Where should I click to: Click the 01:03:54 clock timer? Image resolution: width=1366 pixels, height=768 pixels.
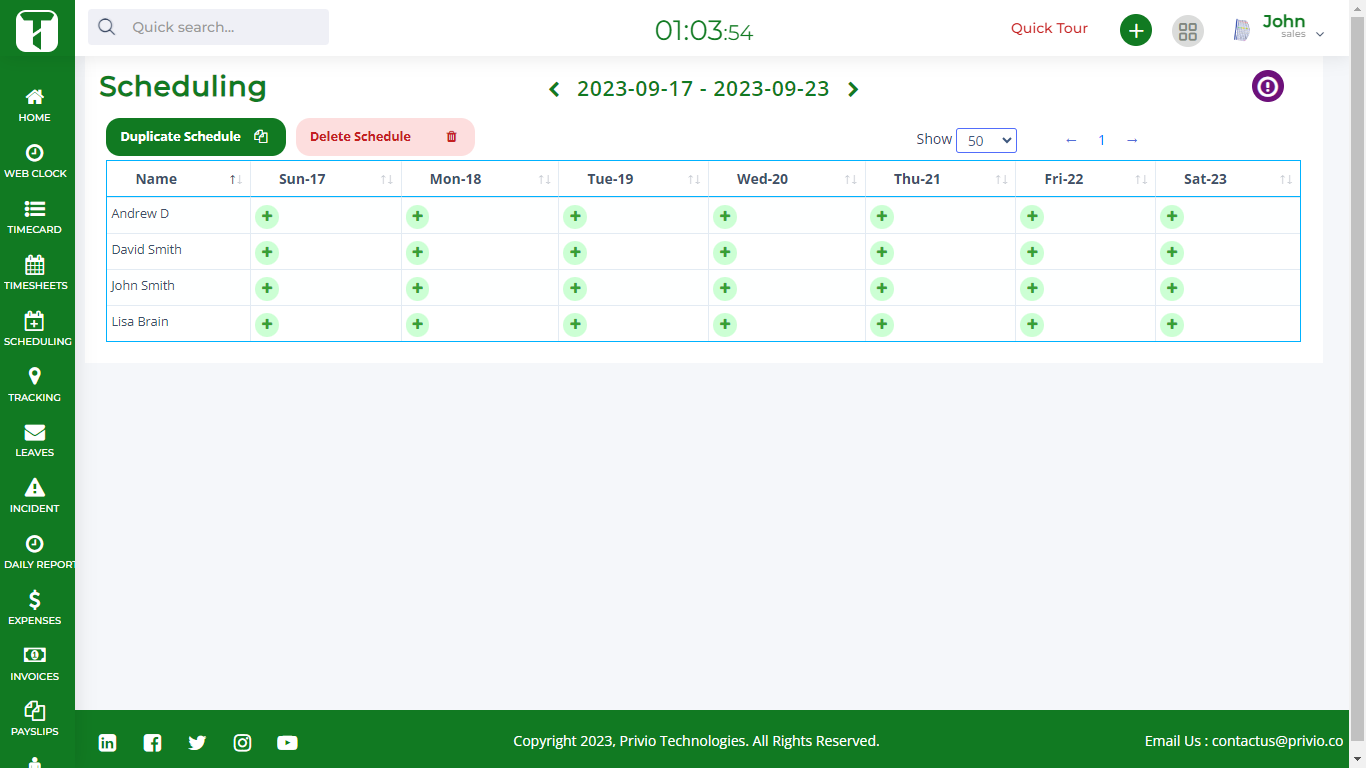point(704,31)
